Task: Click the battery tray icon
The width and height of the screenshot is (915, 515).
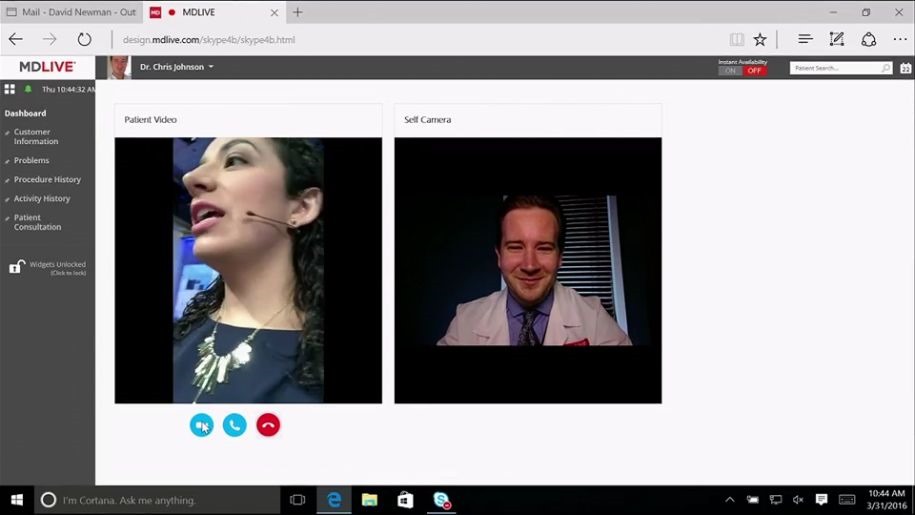Action: (x=753, y=500)
